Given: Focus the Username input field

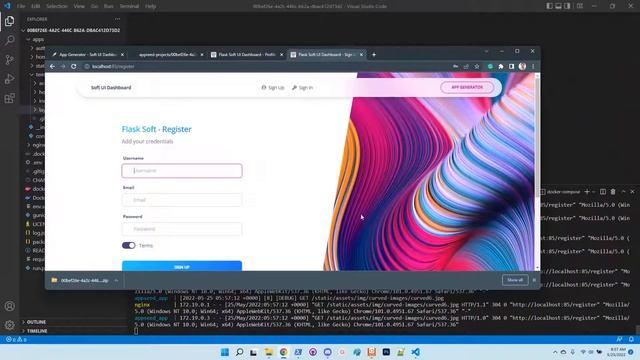Looking at the screenshot, I should [182, 171].
